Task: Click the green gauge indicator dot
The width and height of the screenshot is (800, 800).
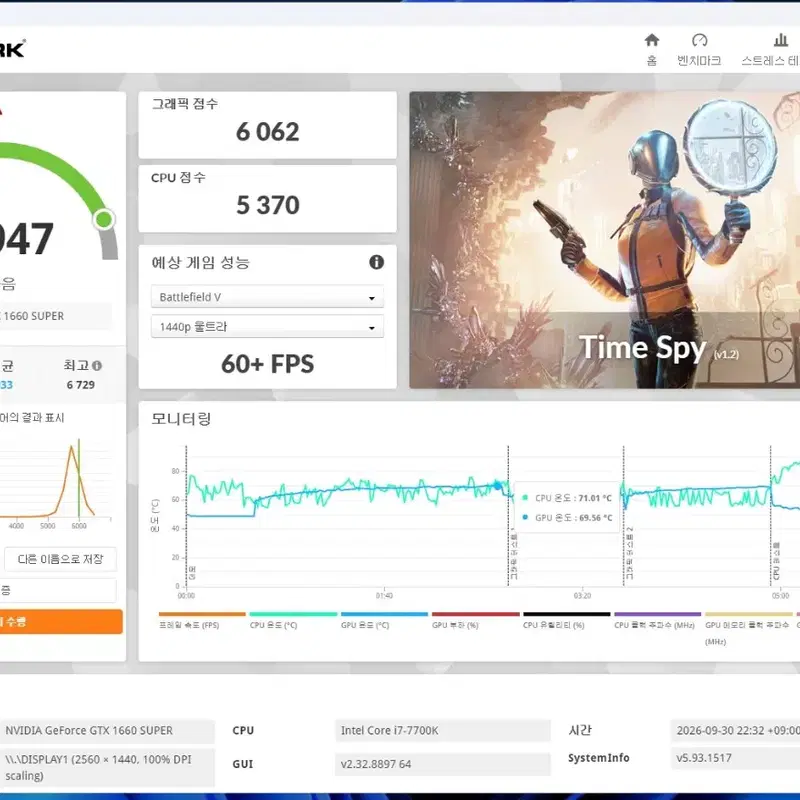Action: (104, 219)
